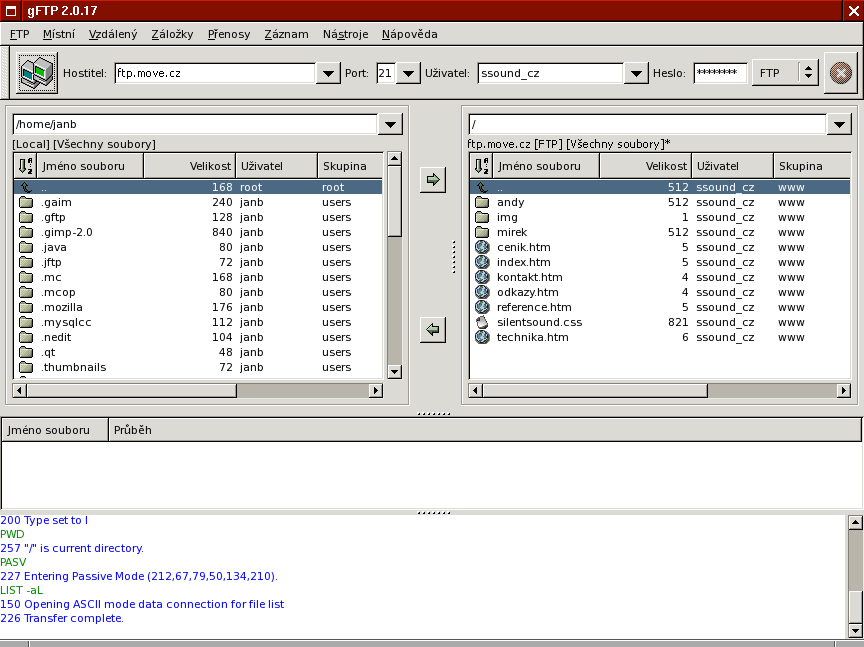The height and width of the screenshot is (647, 864).
Task: Click the local pane scroll down arrow
Action: click(x=395, y=371)
